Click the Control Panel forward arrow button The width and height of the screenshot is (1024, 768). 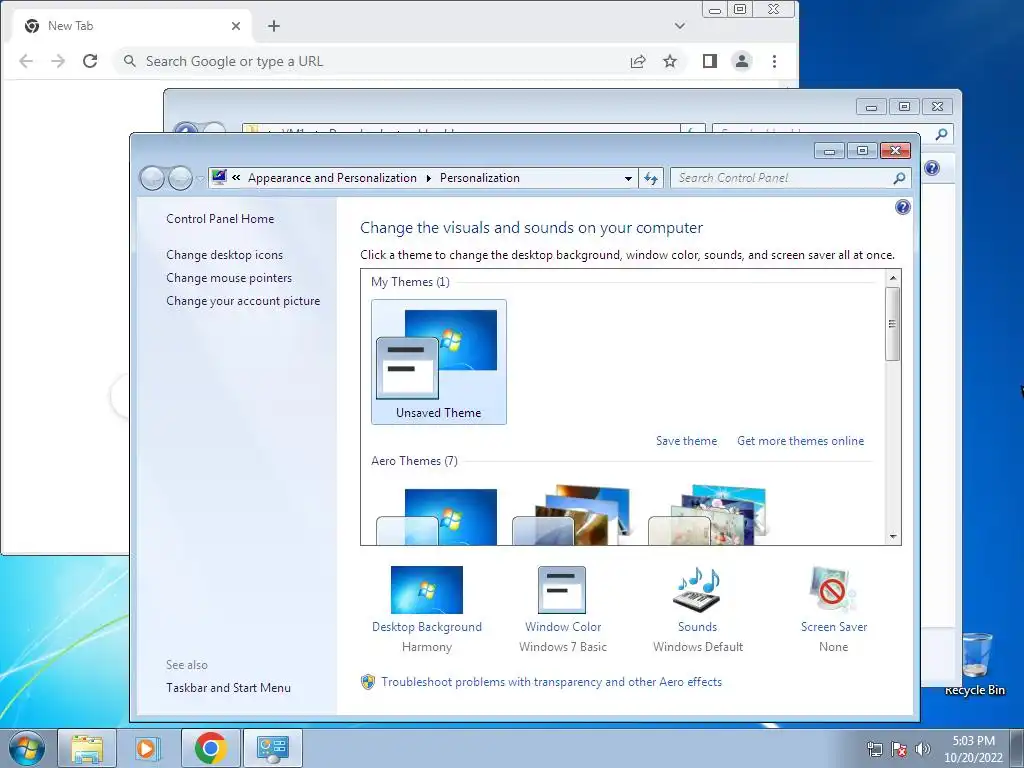tap(180, 178)
